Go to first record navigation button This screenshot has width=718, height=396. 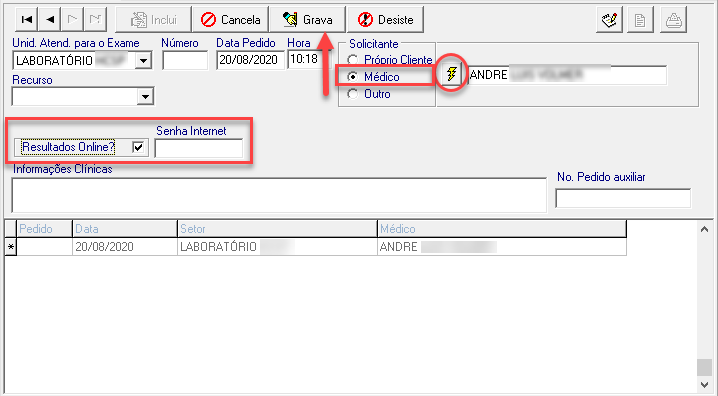(x=27, y=19)
